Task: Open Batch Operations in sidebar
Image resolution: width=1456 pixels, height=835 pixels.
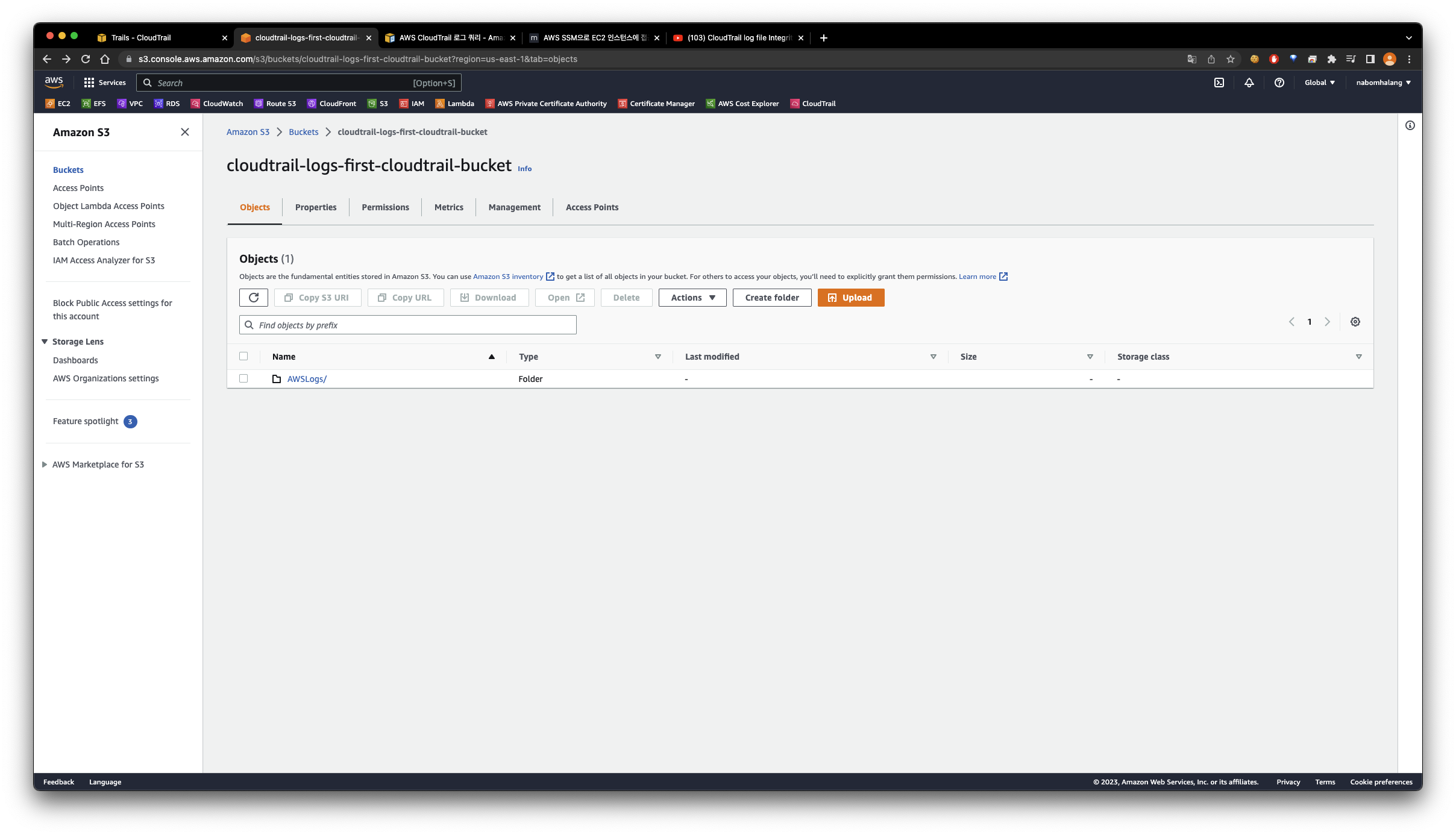Action: point(86,242)
